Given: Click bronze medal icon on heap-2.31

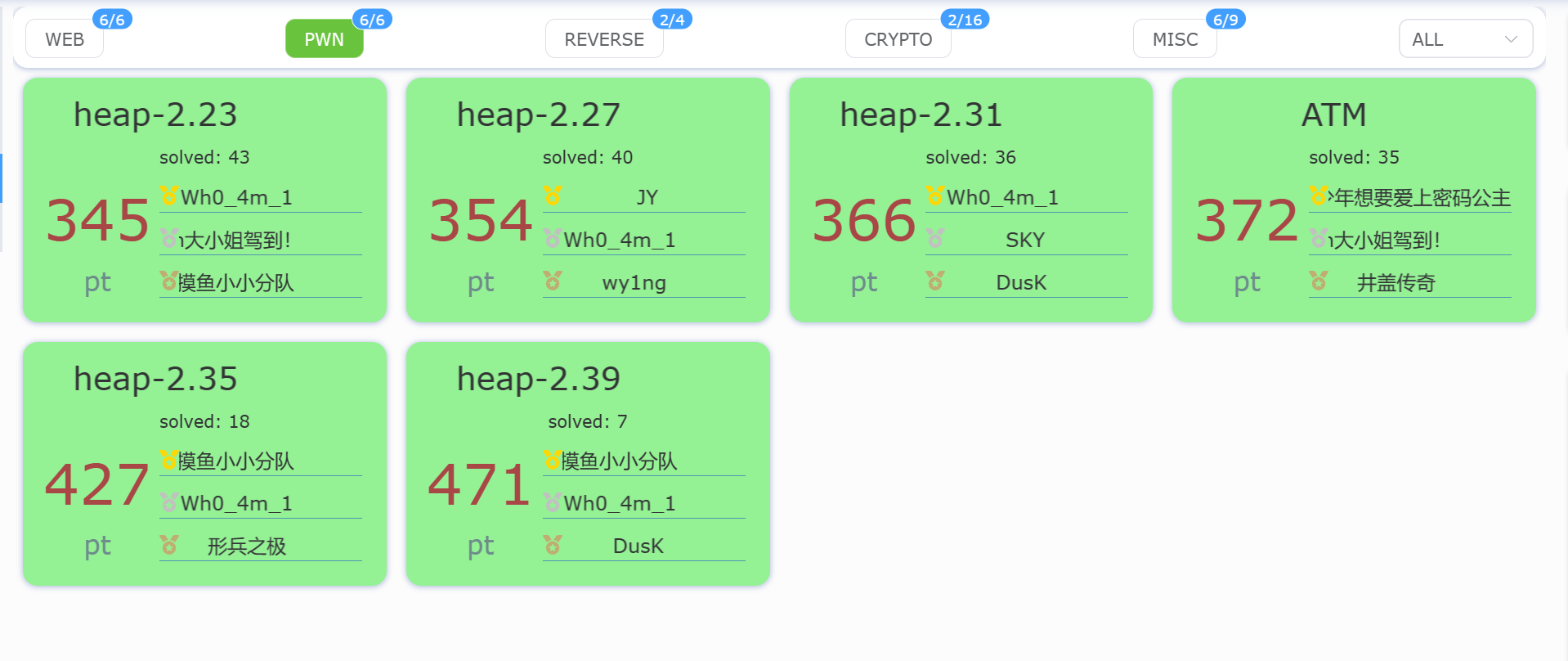Looking at the screenshot, I should click(x=935, y=281).
